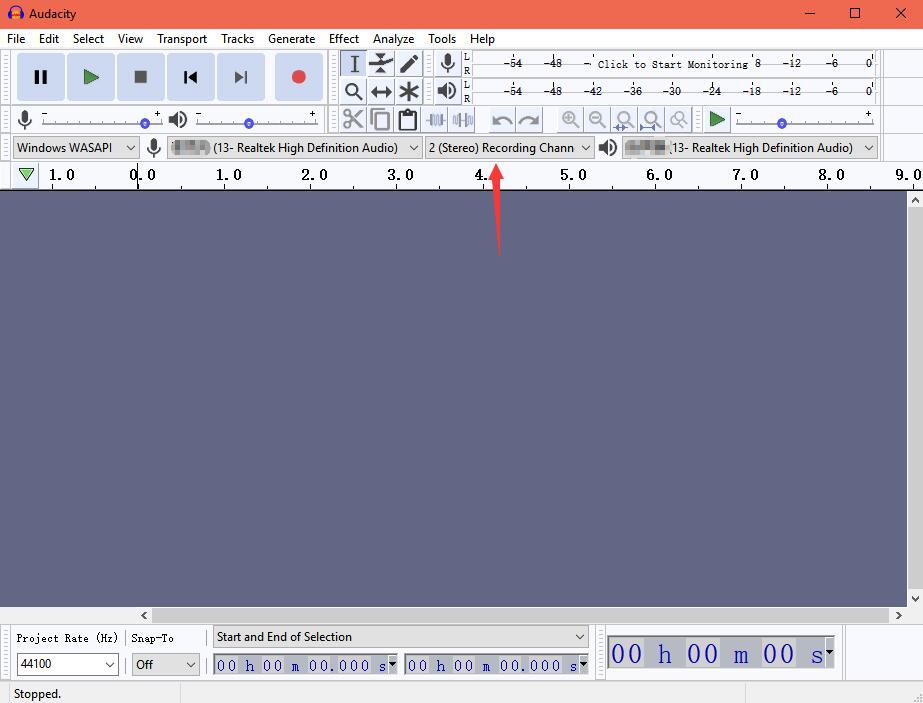Click the Zoom Toggle icon

[x=679, y=120]
